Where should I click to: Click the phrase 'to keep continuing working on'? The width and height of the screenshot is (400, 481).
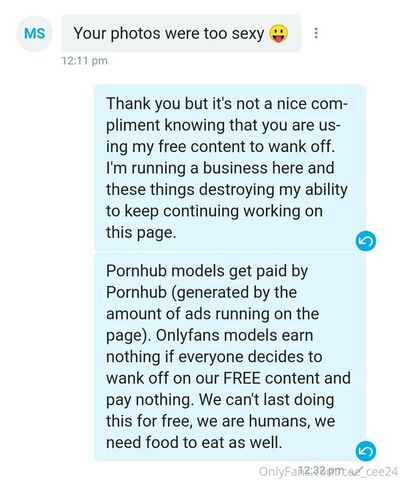point(214,211)
